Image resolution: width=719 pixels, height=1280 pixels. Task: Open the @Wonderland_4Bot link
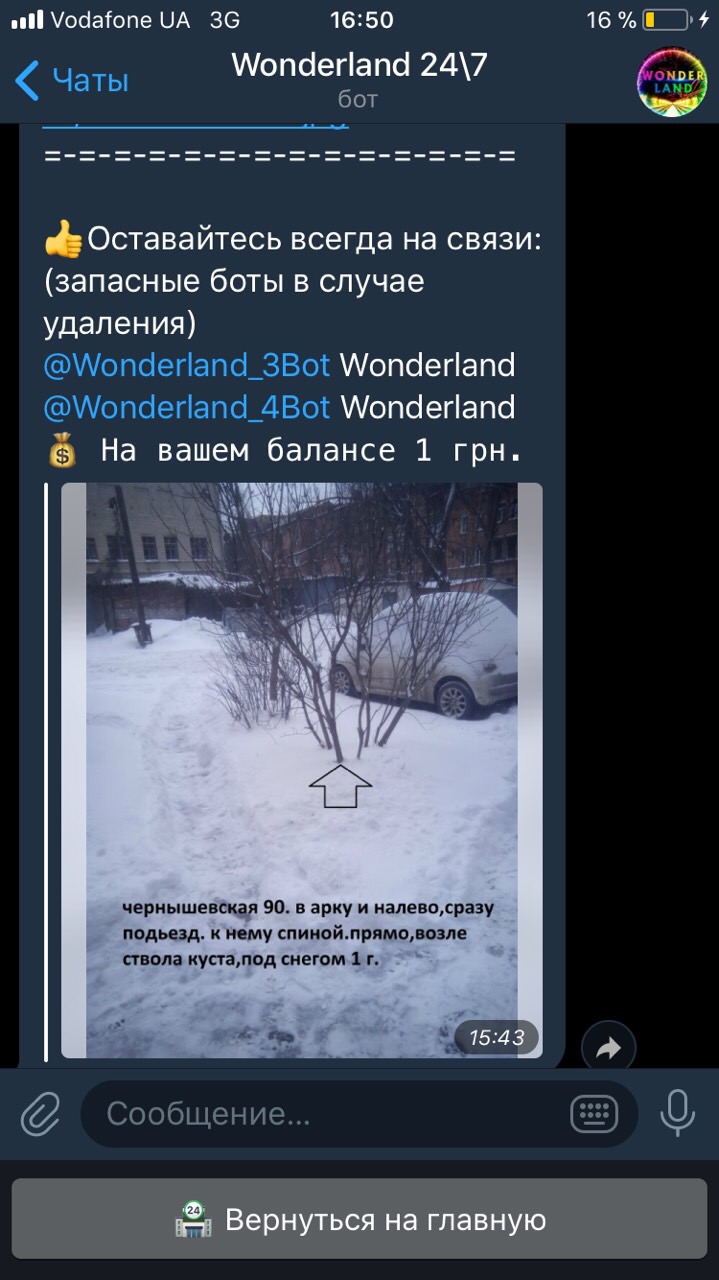click(x=187, y=407)
